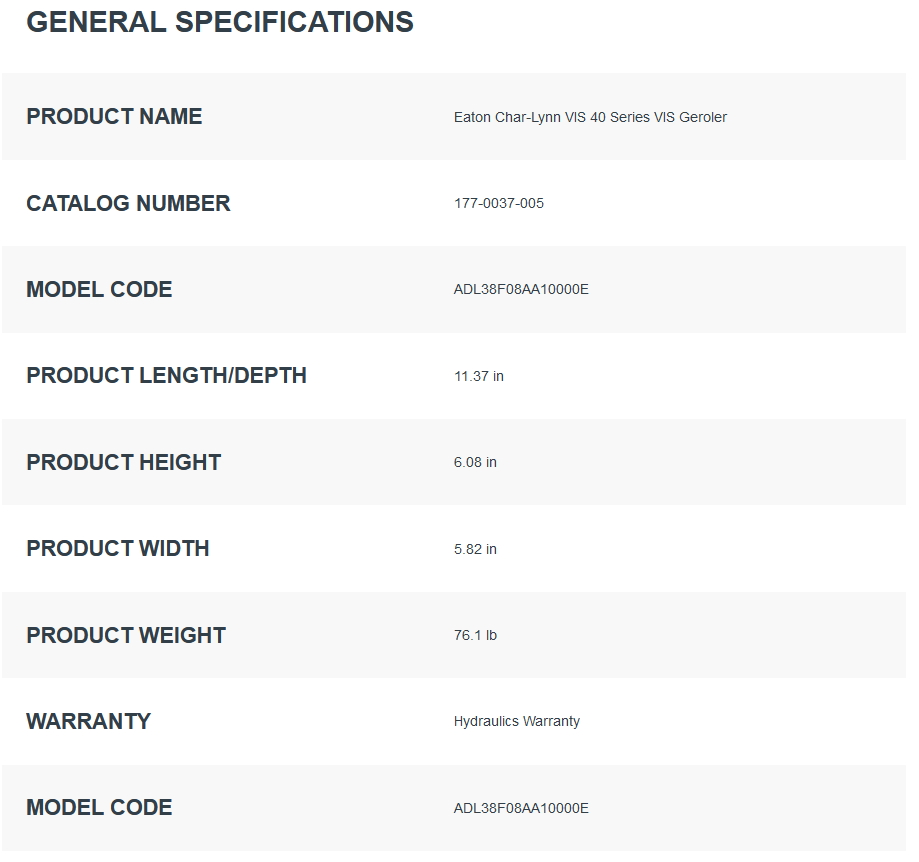This screenshot has height=862, width=919.
Task: Select the Product Height label
Action: click(x=124, y=462)
